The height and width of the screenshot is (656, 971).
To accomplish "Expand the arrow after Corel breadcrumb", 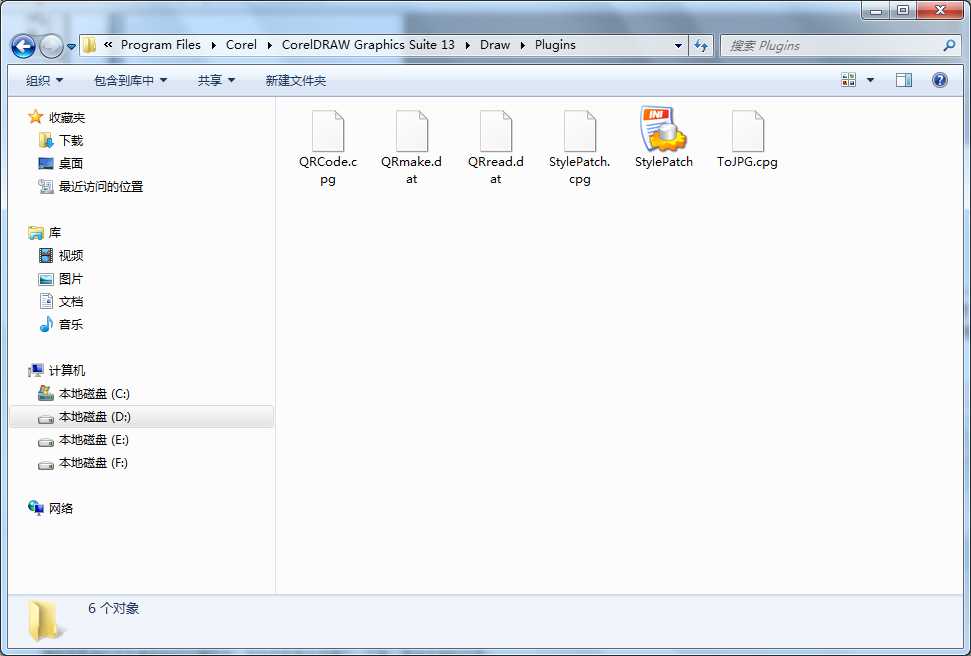I will pos(269,45).
